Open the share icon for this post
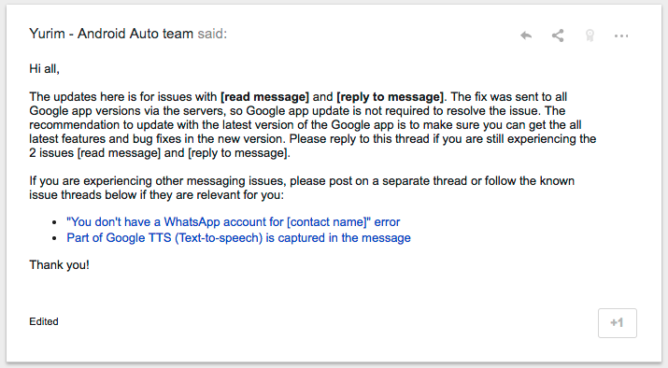Viewport: 668px width, 368px height. click(x=558, y=35)
